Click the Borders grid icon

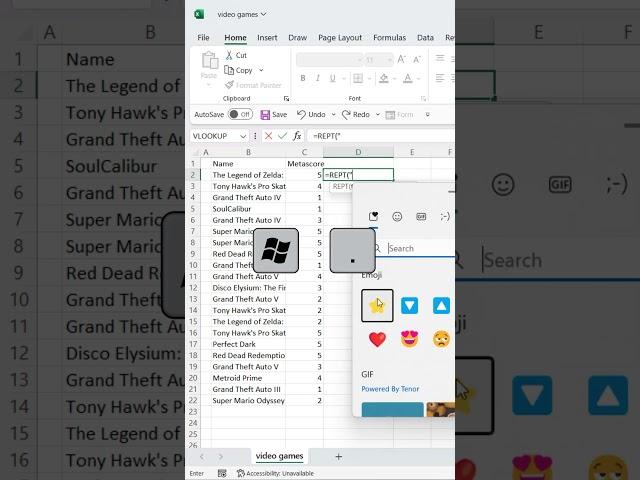pyautogui.click(x=358, y=78)
